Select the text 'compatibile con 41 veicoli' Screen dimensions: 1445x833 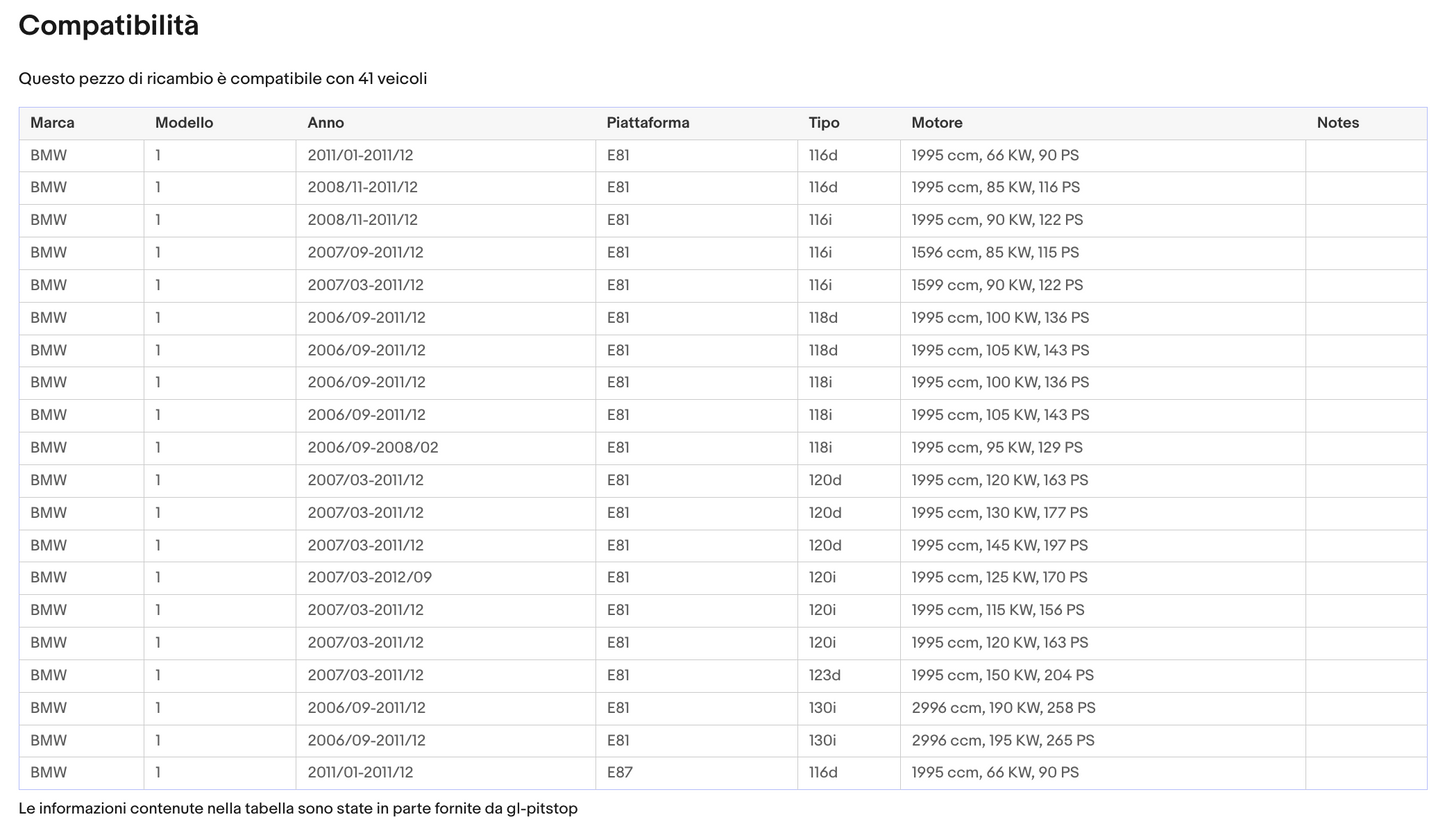click(x=328, y=79)
